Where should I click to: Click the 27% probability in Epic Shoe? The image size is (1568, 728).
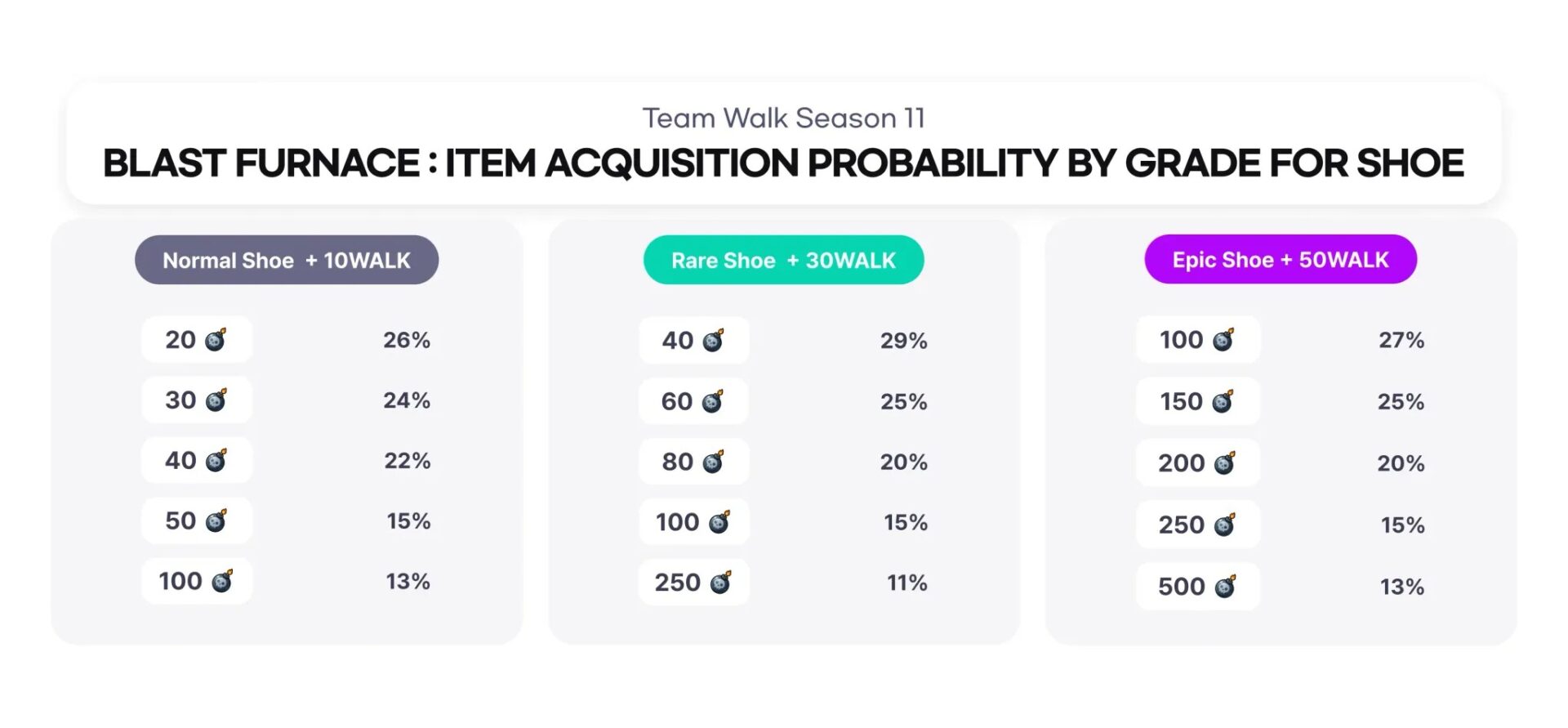tap(1401, 340)
